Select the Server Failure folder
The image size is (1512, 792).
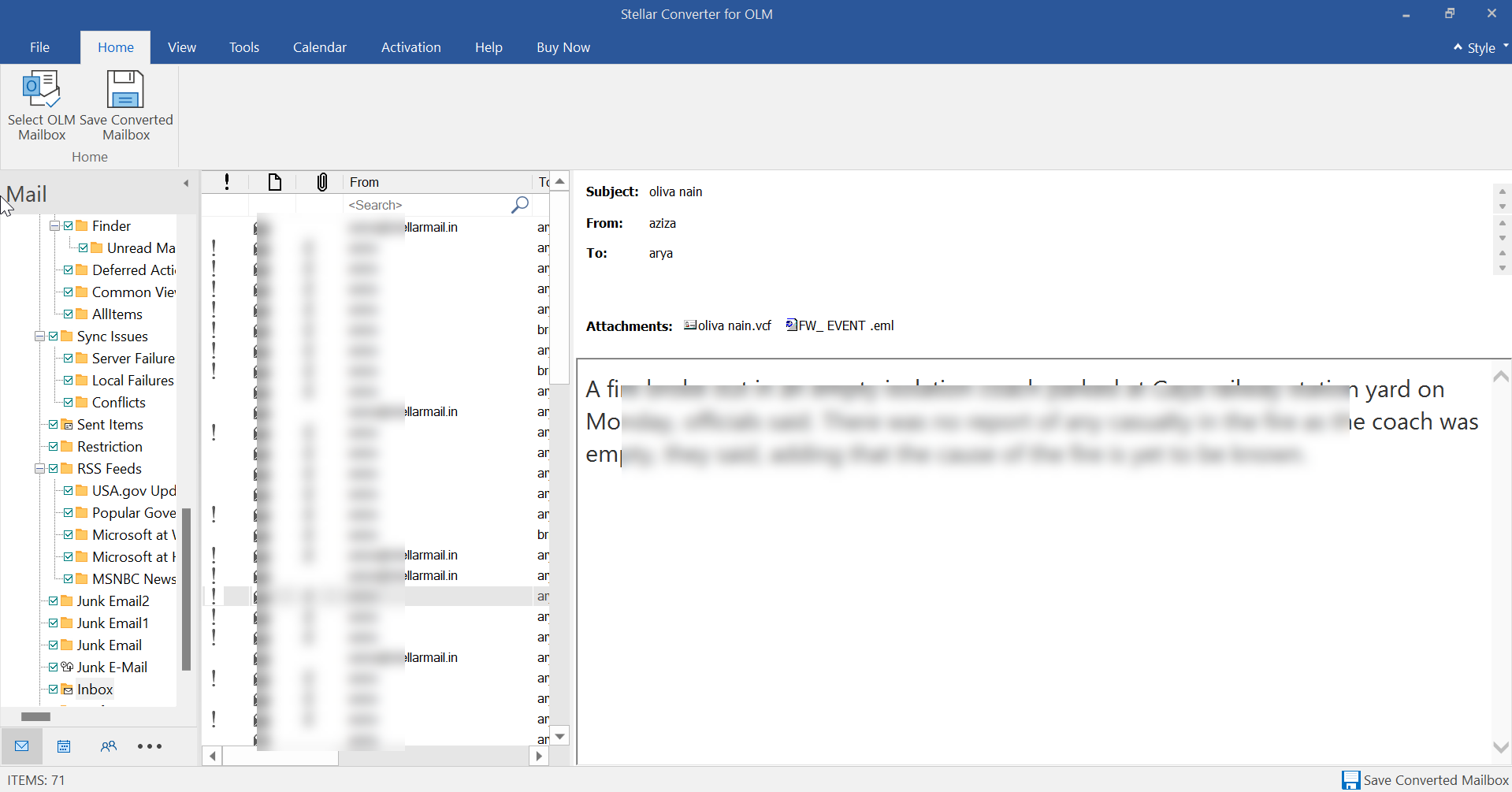(133, 359)
